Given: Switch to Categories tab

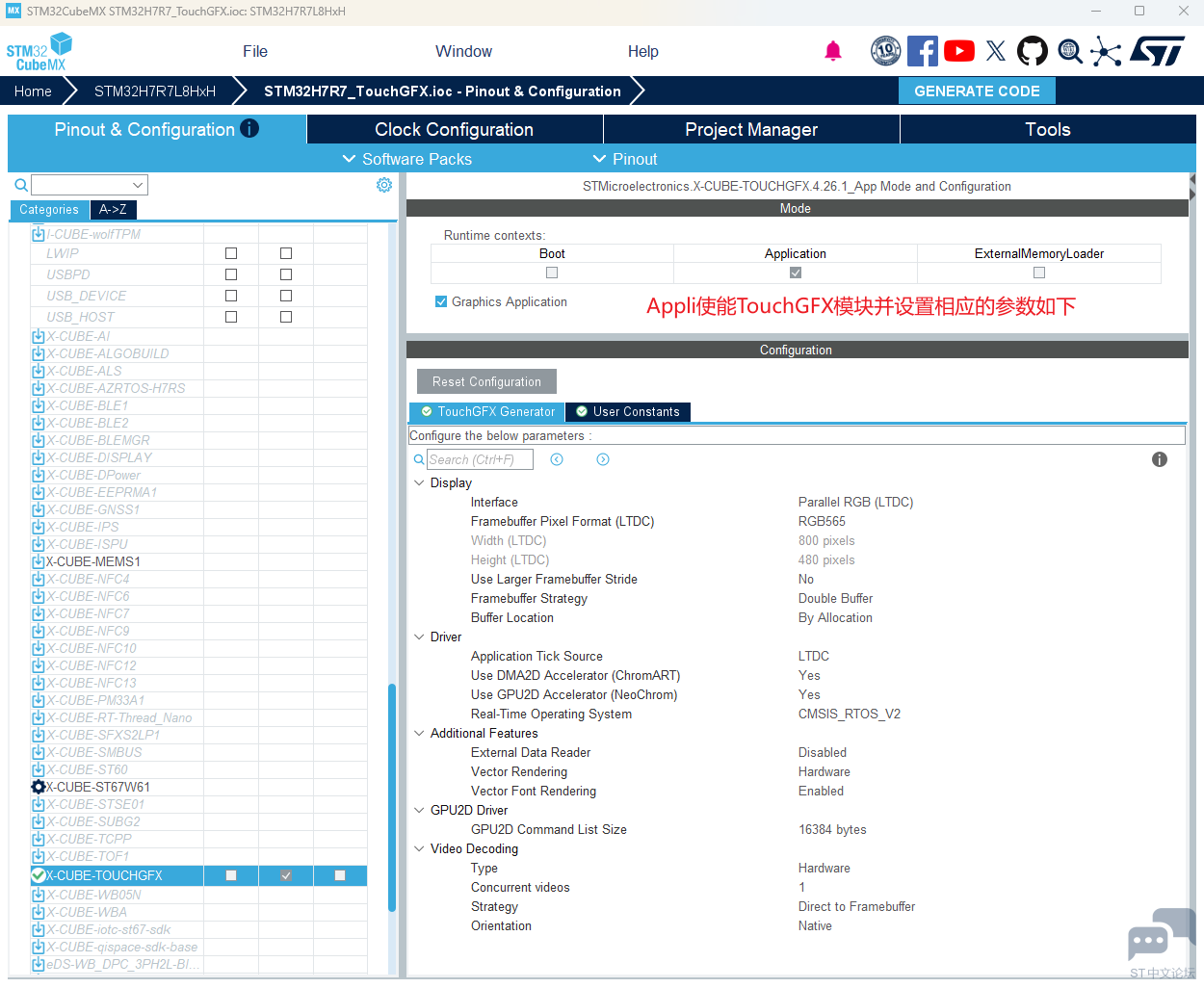Looking at the screenshot, I should (49, 209).
